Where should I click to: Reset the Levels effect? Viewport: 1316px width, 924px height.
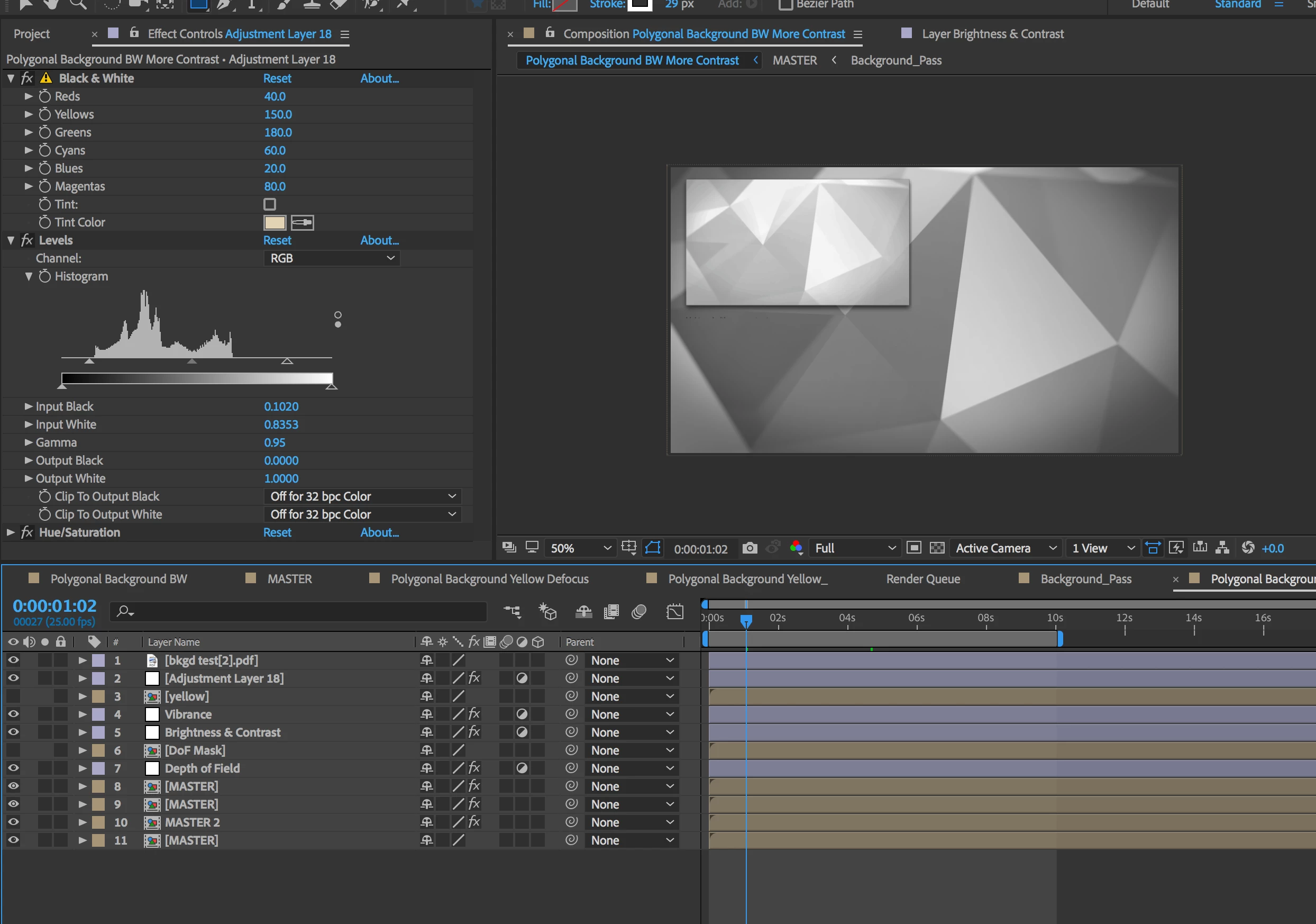click(277, 240)
